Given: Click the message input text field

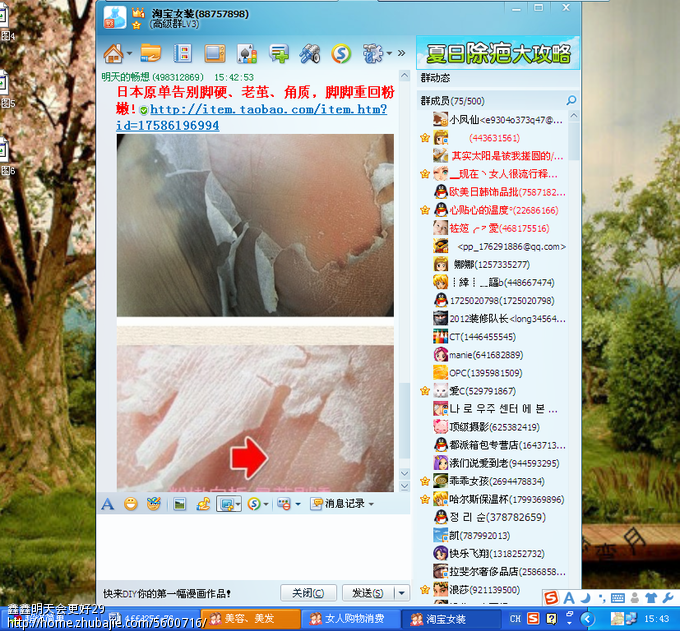Looking at the screenshot, I should (x=253, y=547).
